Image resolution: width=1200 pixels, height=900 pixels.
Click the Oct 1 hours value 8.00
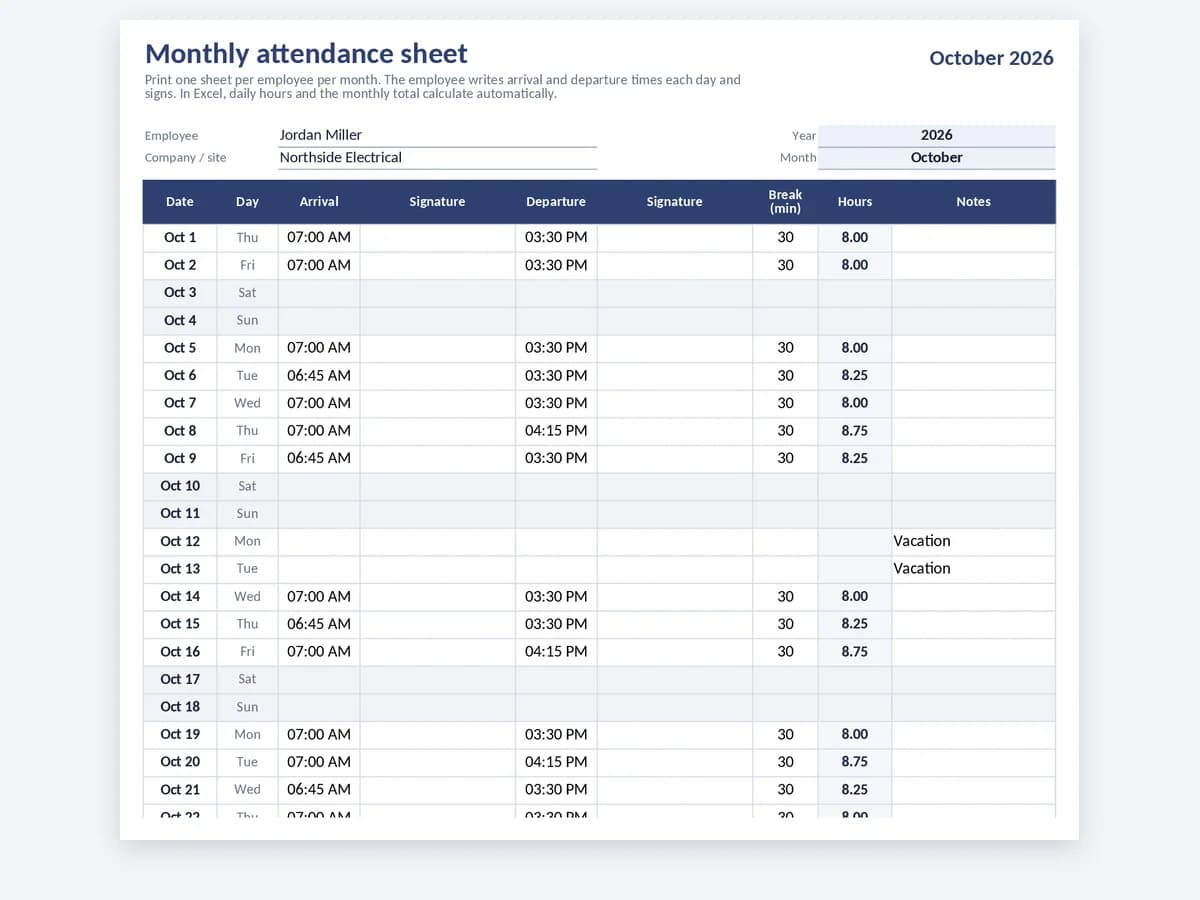[x=854, y=238]
